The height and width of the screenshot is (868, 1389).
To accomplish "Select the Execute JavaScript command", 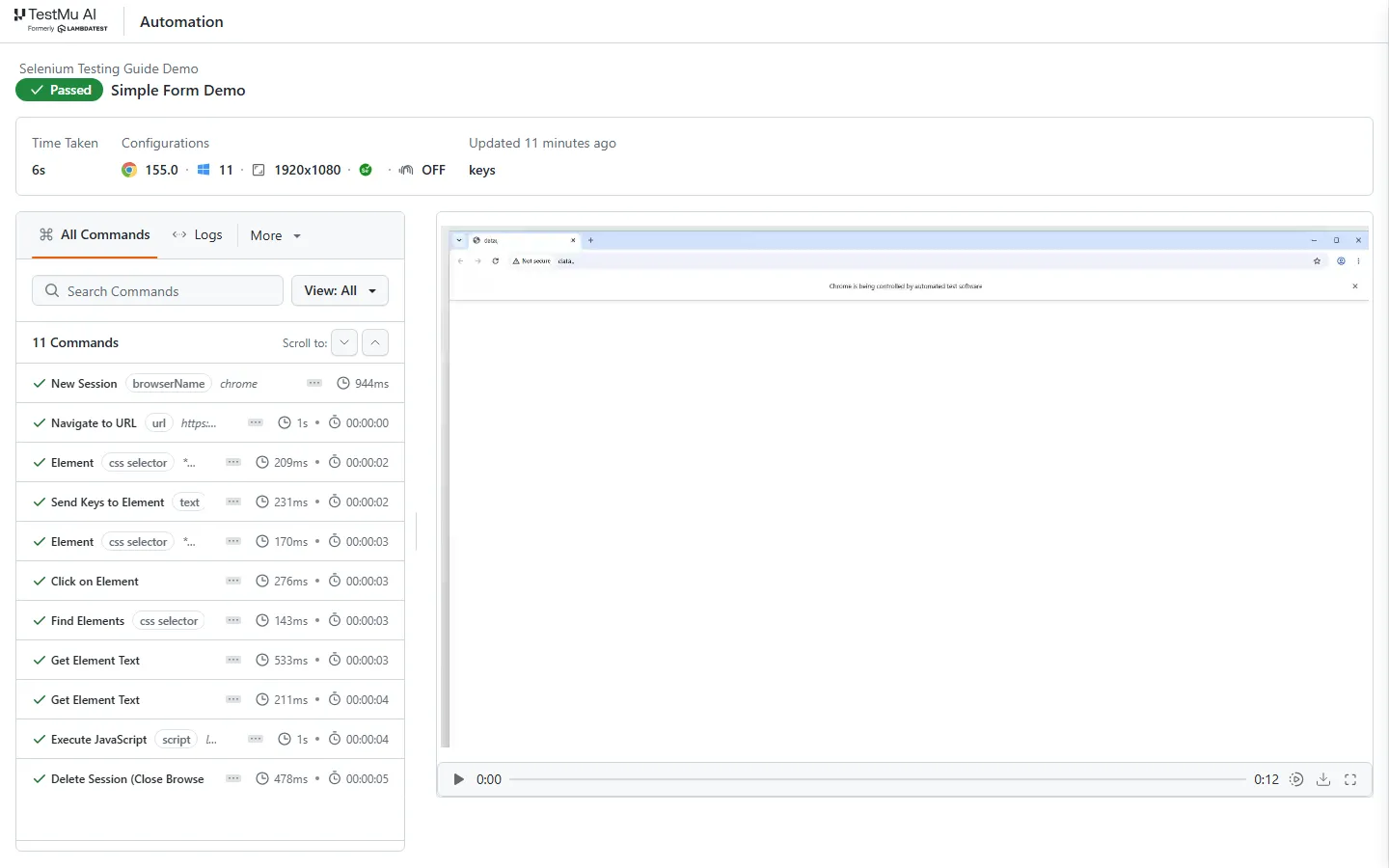I will click(210, 739).
